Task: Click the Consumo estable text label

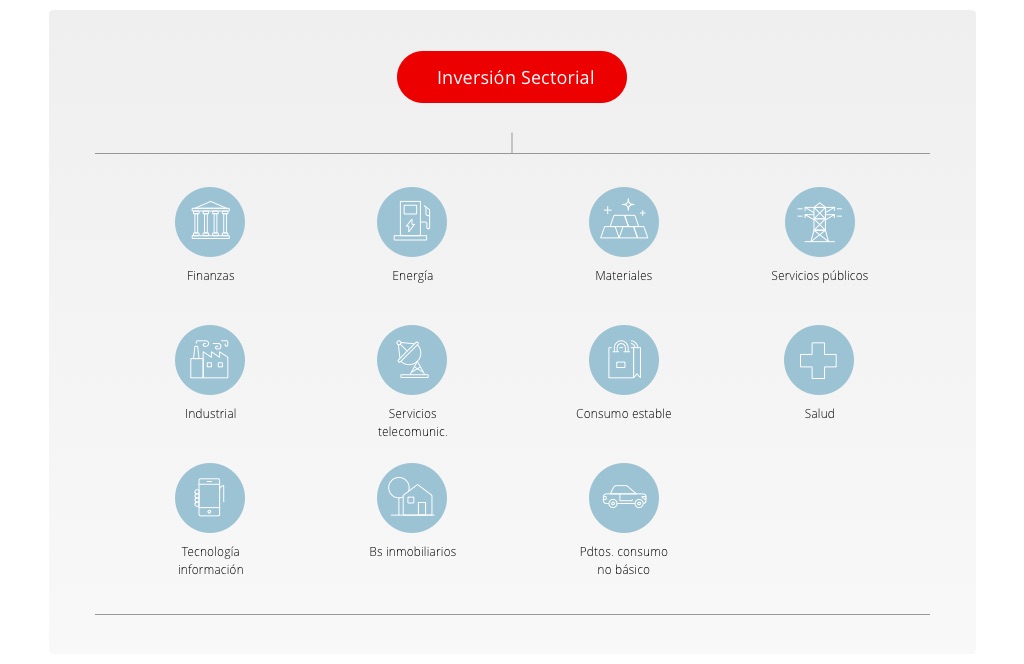Action: (x=624, y=413)
